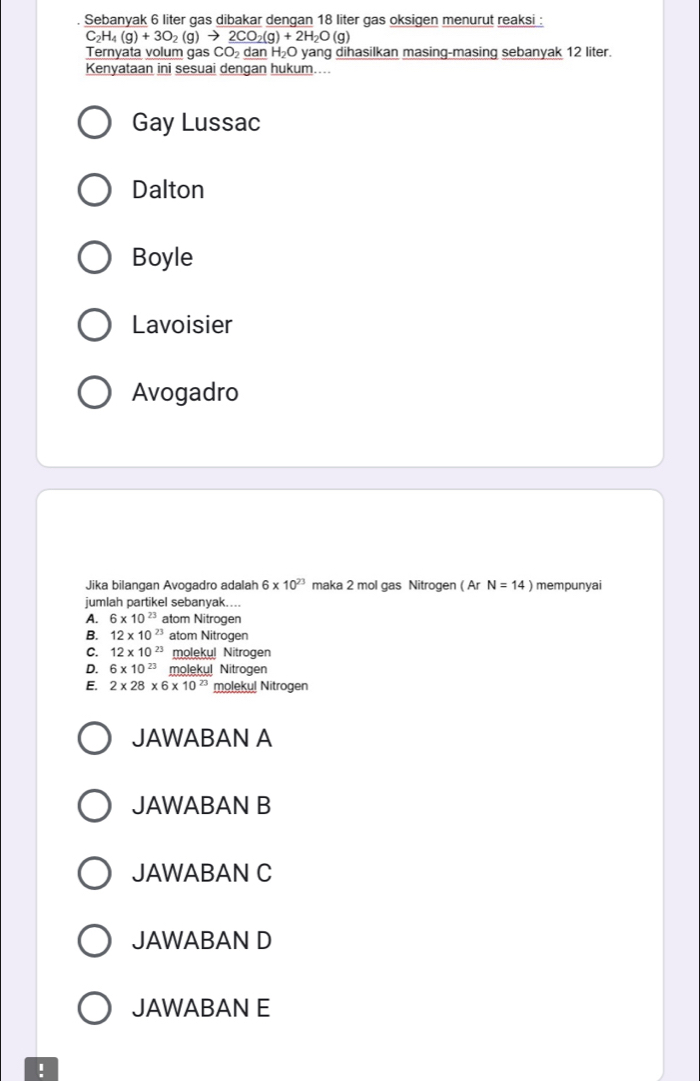Pick the Avogadro radio button
Screen dimensions: 700x1081
(94, 392)
